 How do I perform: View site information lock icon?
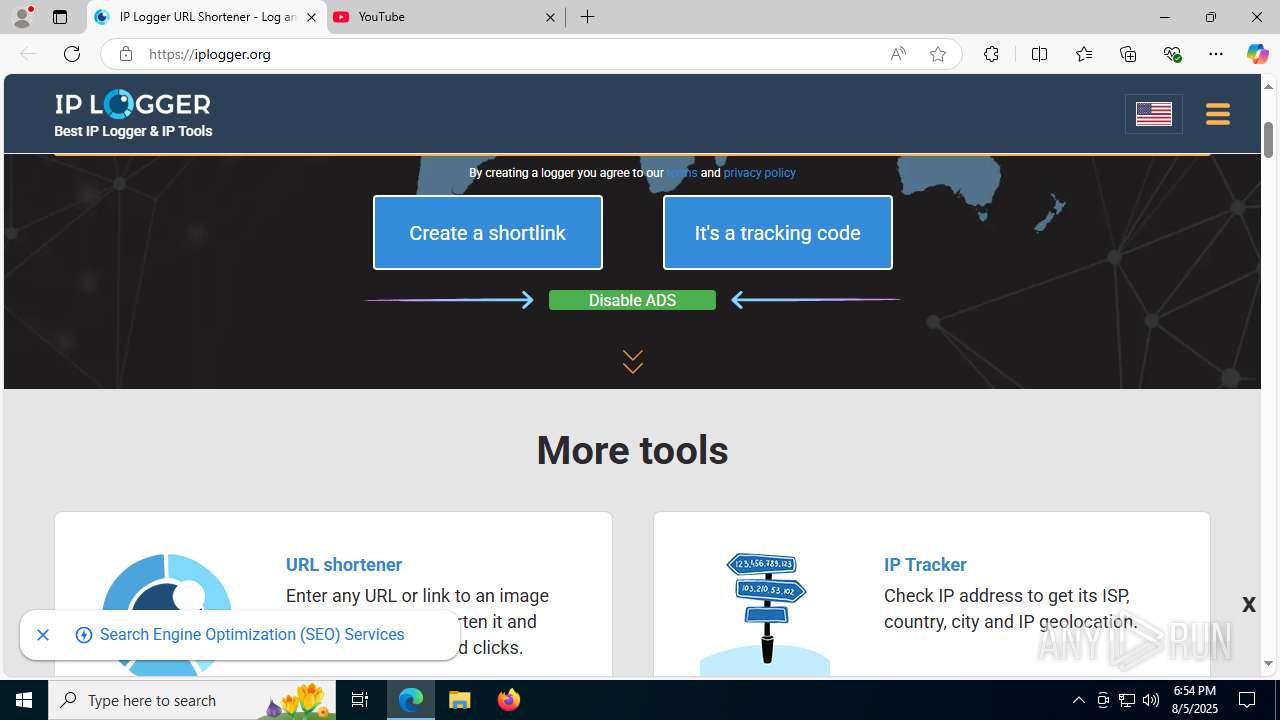click(x=125, y=54)
